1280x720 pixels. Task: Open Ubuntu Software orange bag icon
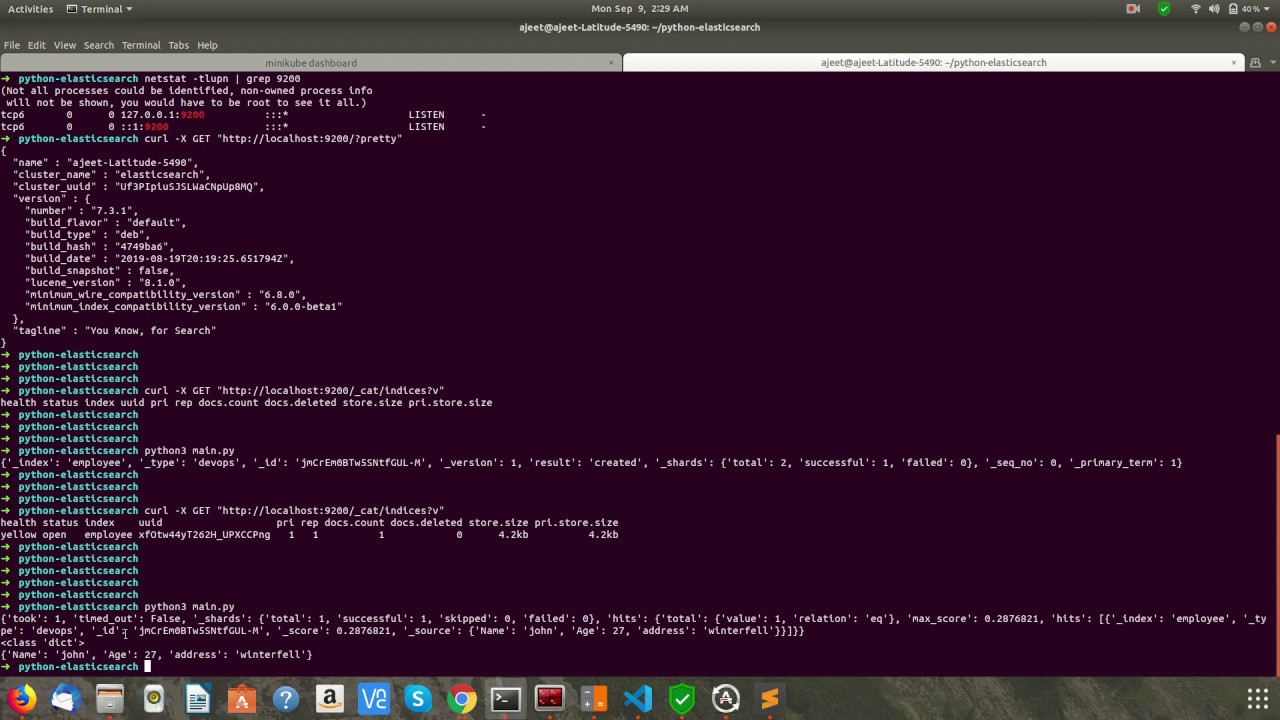coord(242,698)
